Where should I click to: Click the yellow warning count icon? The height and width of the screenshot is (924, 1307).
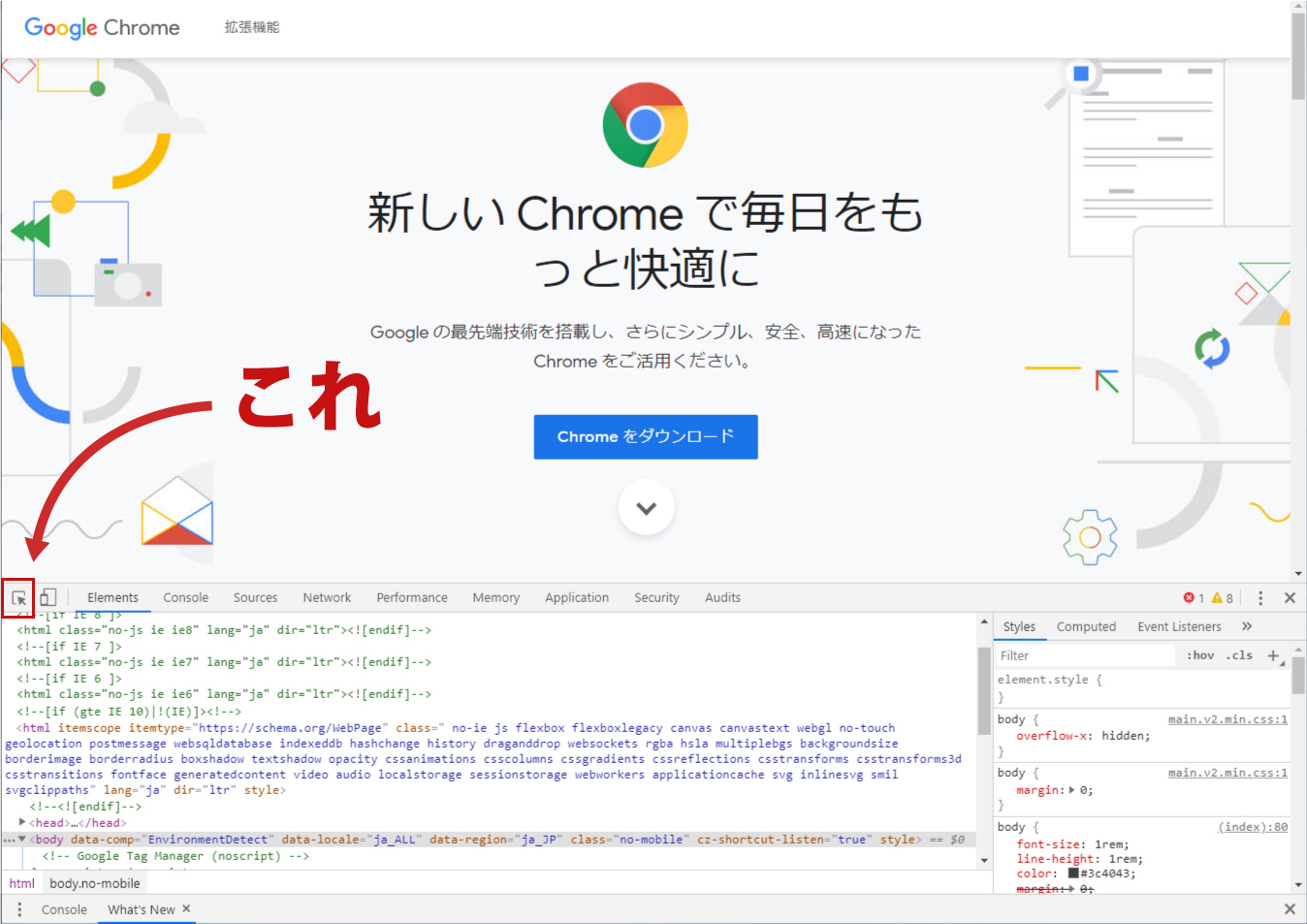(1217, 598)
